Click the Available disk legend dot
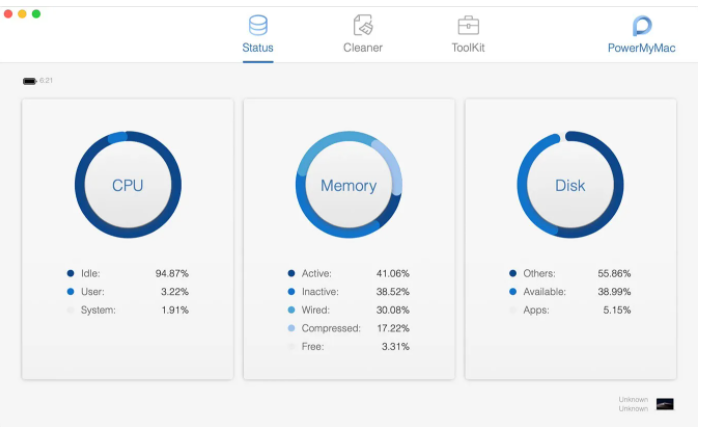 coord(513,291)
